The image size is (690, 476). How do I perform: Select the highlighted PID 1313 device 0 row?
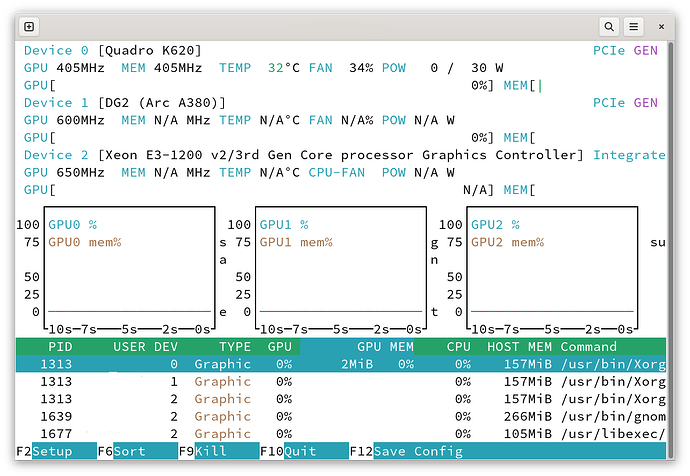(x=341, y=364)
